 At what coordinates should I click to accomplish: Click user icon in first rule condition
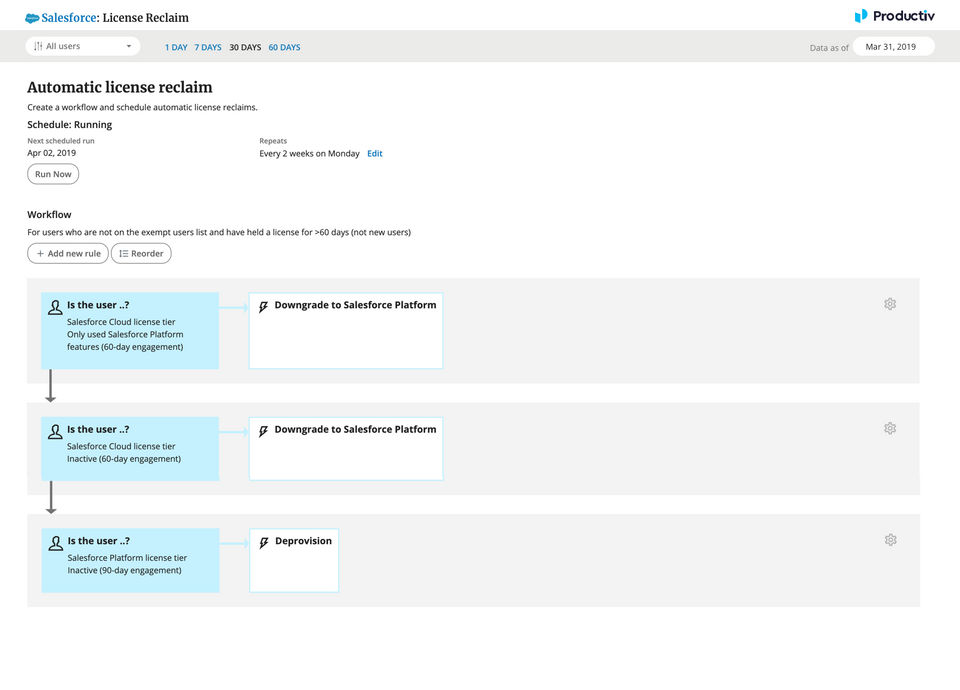55,308
